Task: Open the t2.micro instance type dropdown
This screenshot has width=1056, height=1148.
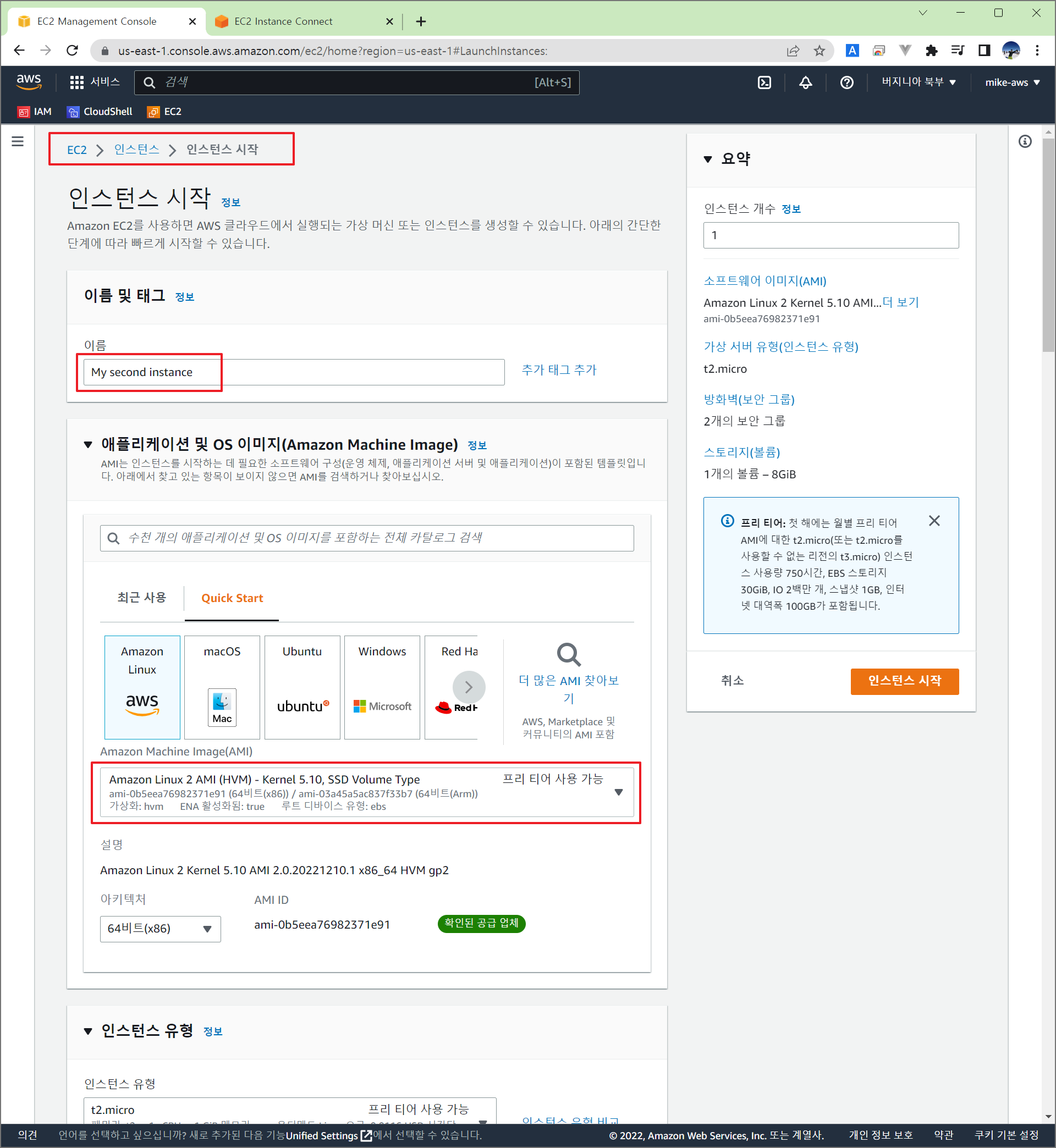Action: click(290, 1111)
